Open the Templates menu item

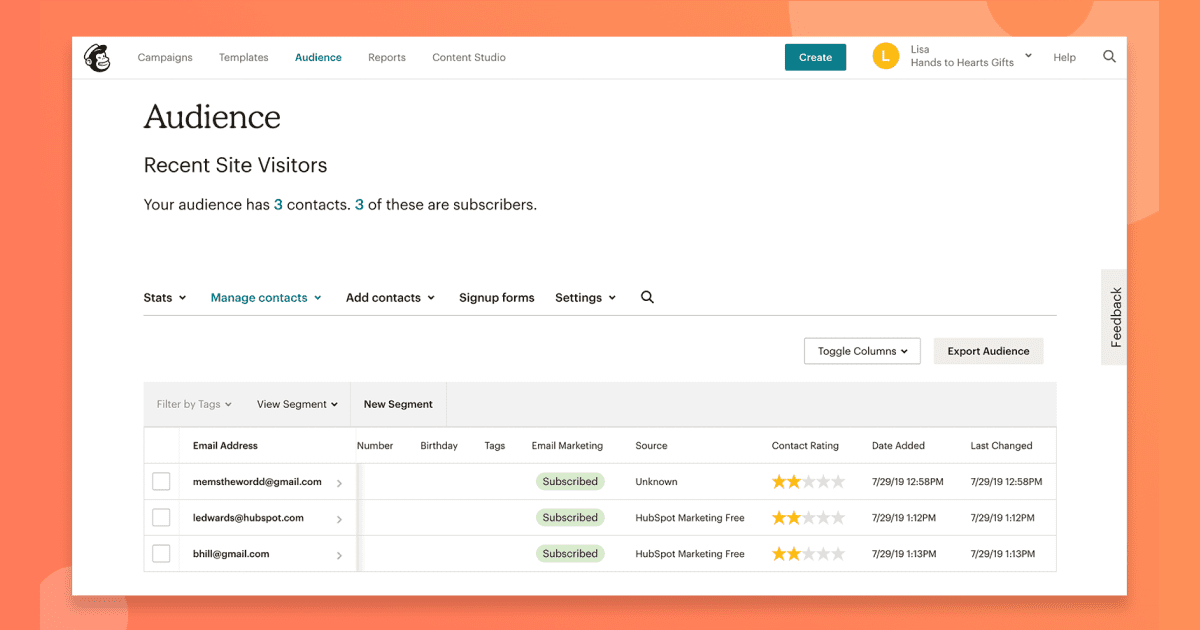[244, 58]
